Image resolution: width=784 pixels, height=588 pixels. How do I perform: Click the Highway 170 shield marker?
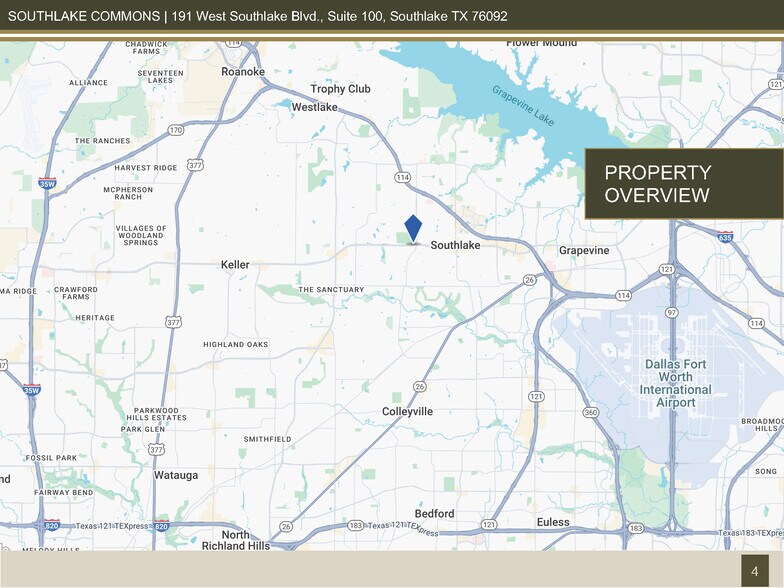(x=176, y=130)
